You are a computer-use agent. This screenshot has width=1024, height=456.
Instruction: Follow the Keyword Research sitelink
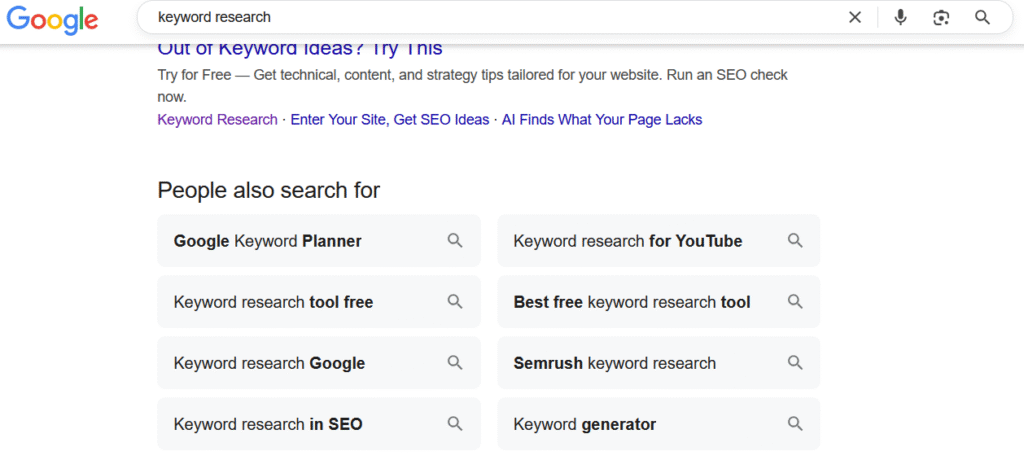click(217, 120)
